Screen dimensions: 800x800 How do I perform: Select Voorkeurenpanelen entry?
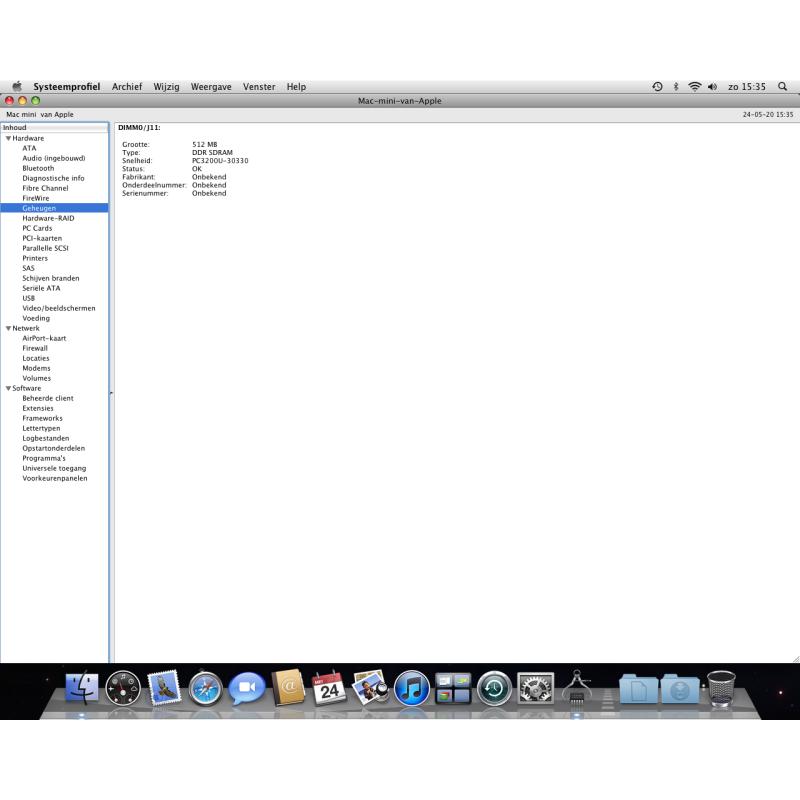click(x=55, y=478)
